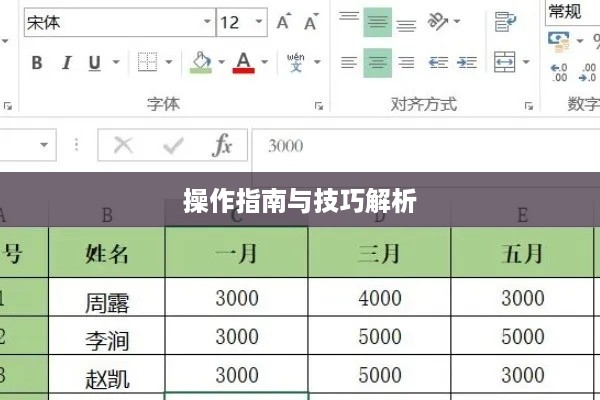Confirm entry with checkmark icon
Viewport: 600px width, 400px height.
[173, 145]
